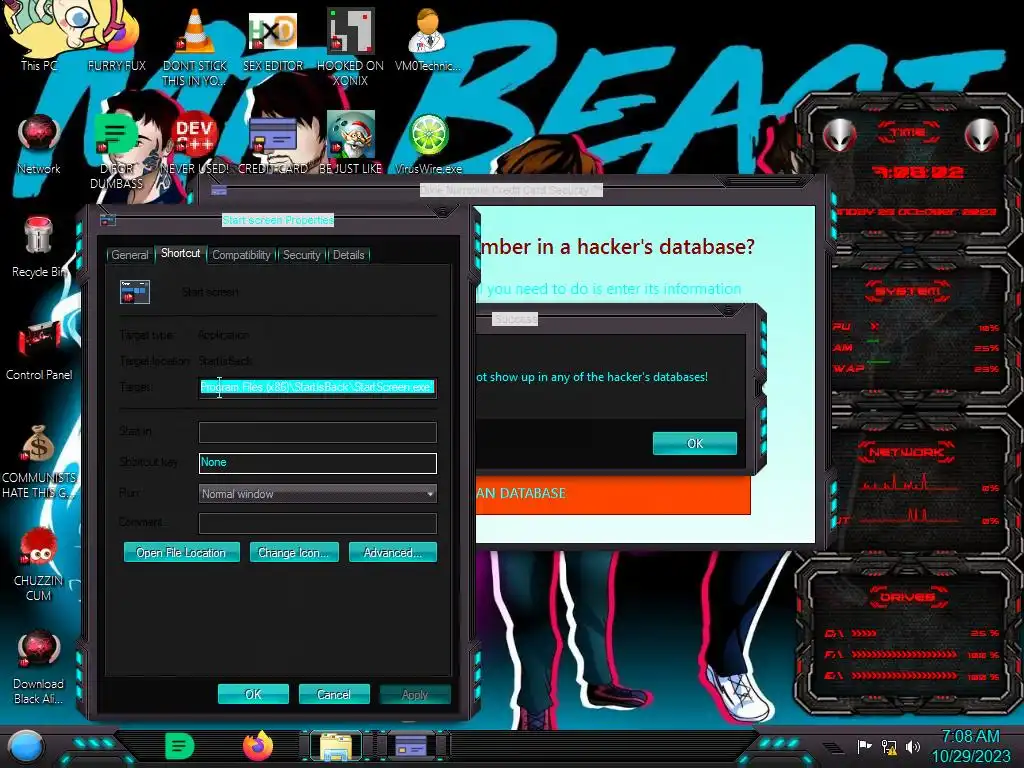Open File Explorer on the taskbar
Screen dimensions: 1024x768
tap(336, 746)
